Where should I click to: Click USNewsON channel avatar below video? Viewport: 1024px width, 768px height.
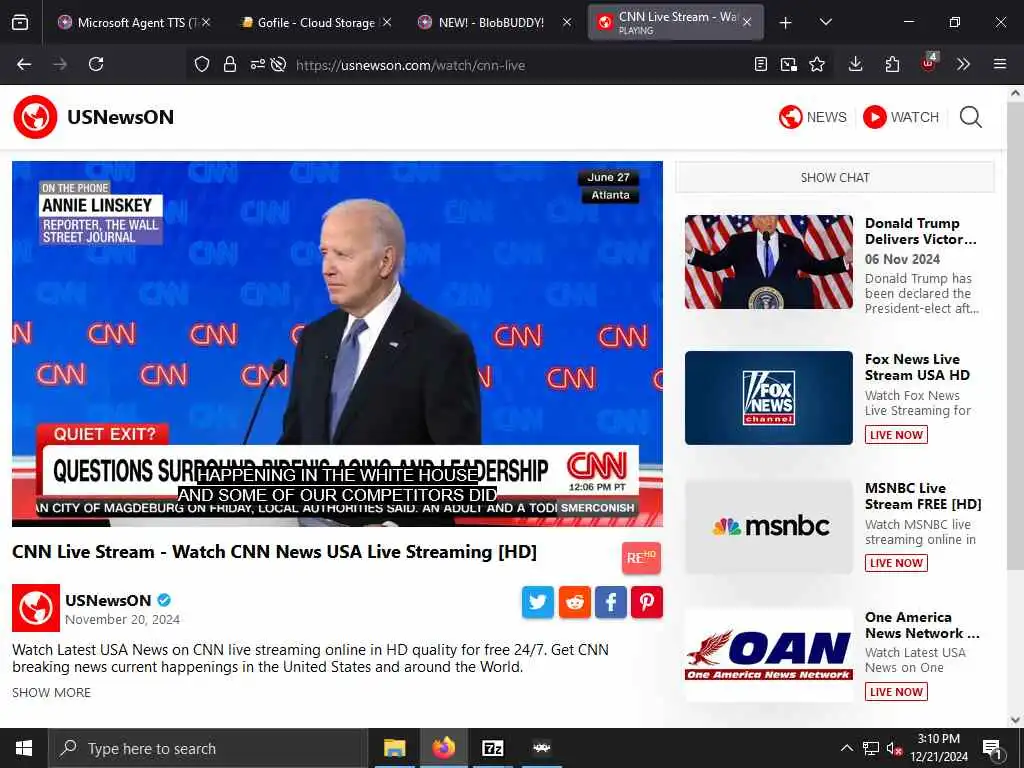[36, 608]
